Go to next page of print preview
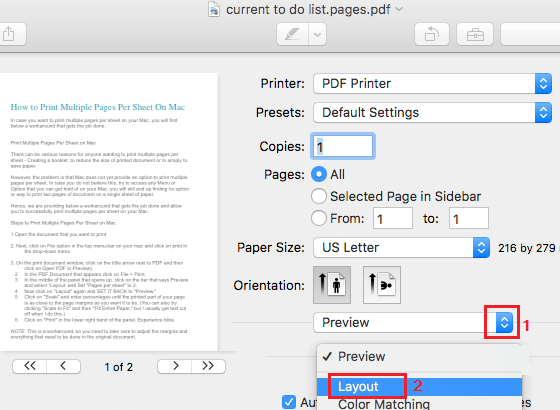Image resolution: width=560 pixels, height=410 pixels. pyautogui.click(x=175, y=366)
